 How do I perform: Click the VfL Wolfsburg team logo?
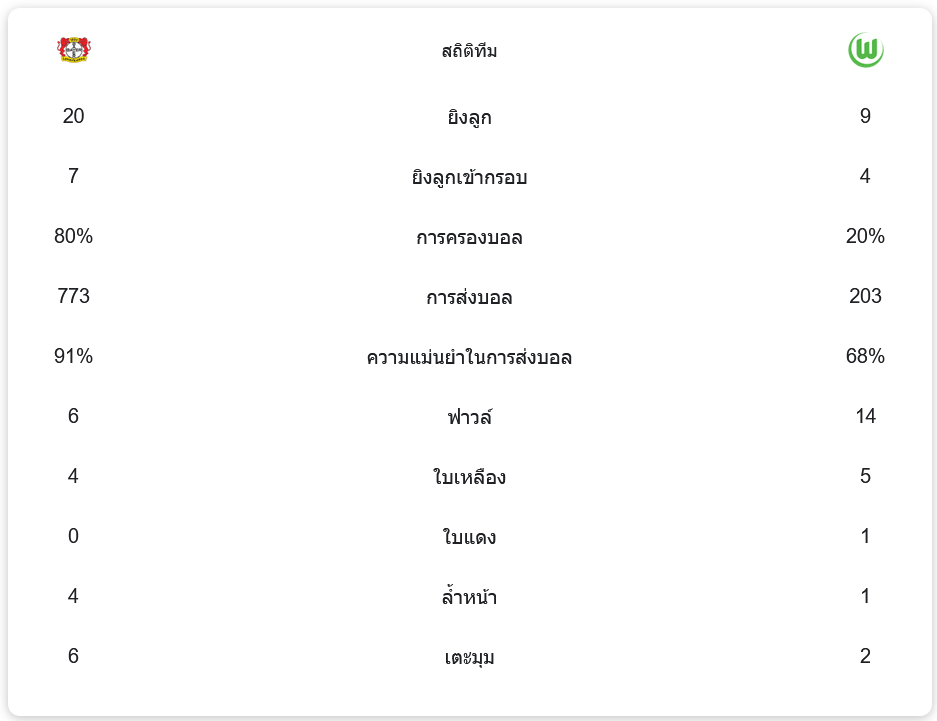click(x=865, y=50)
